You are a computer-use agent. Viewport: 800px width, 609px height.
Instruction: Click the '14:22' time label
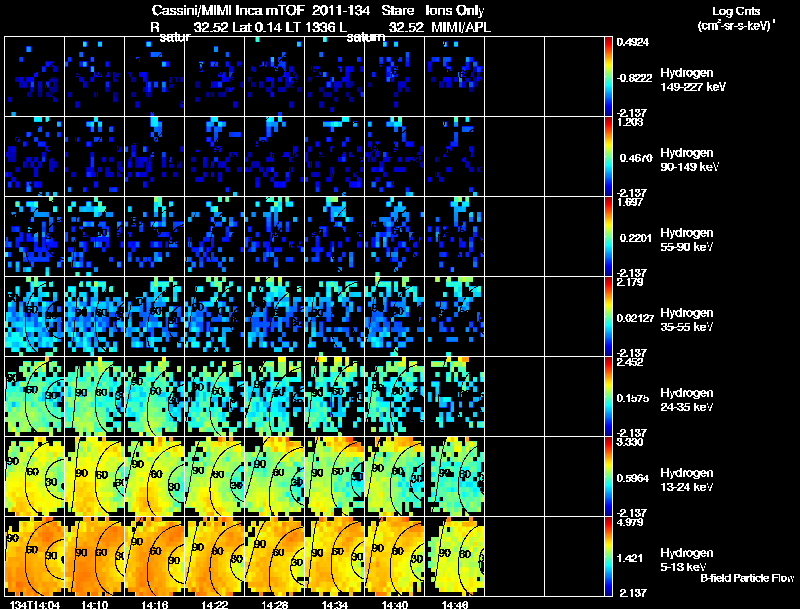(215, 605)
